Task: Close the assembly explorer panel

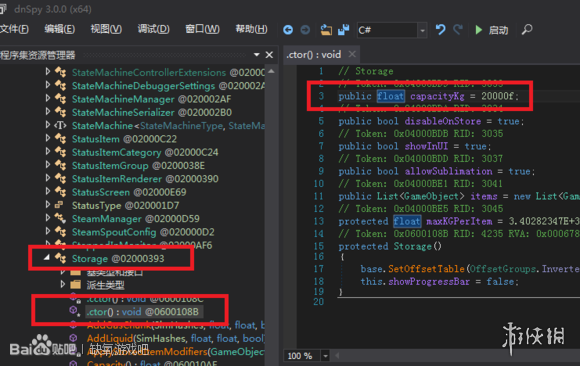Action: click(x=269, y=55)
